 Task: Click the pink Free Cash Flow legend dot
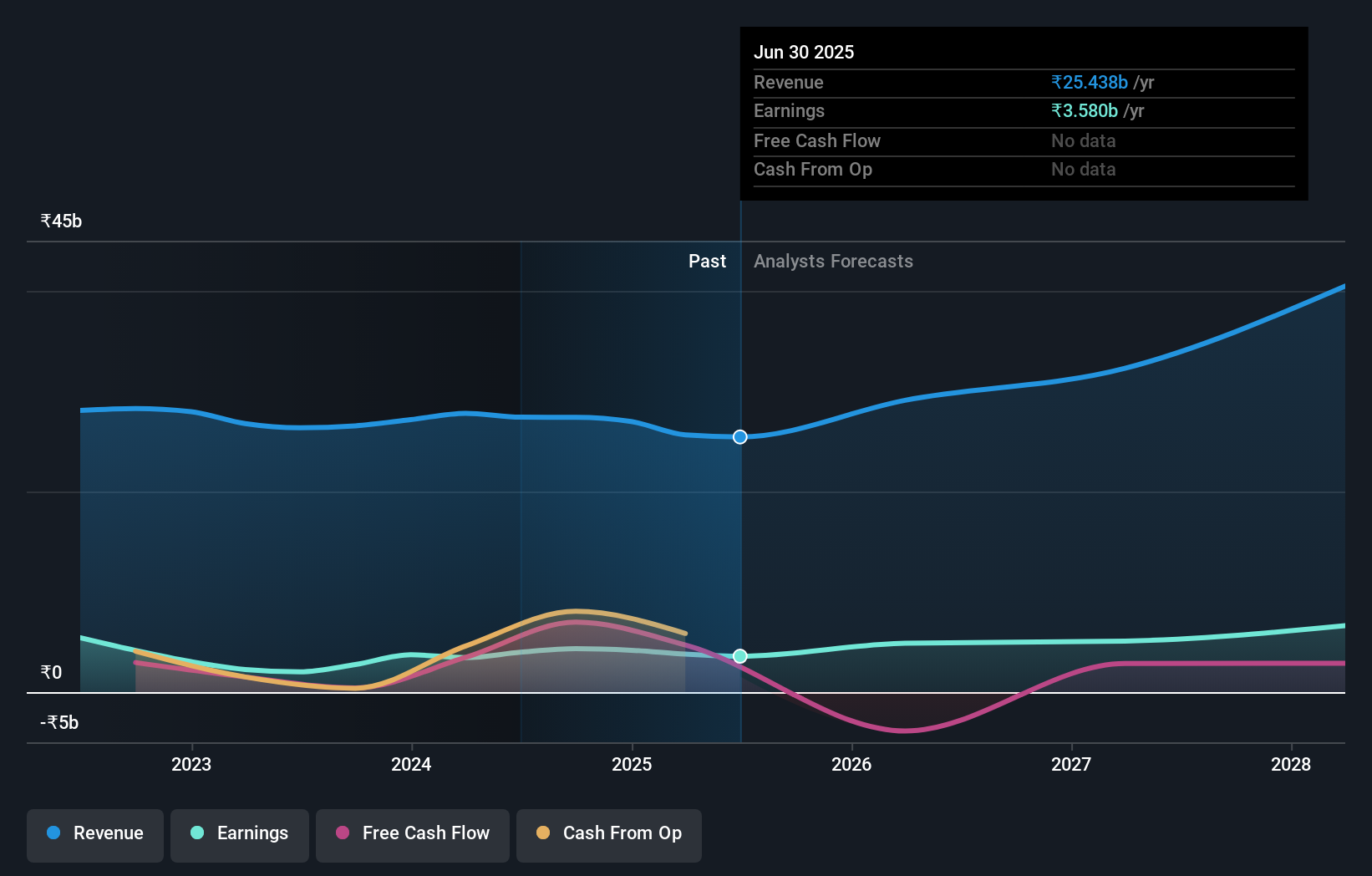342,833
